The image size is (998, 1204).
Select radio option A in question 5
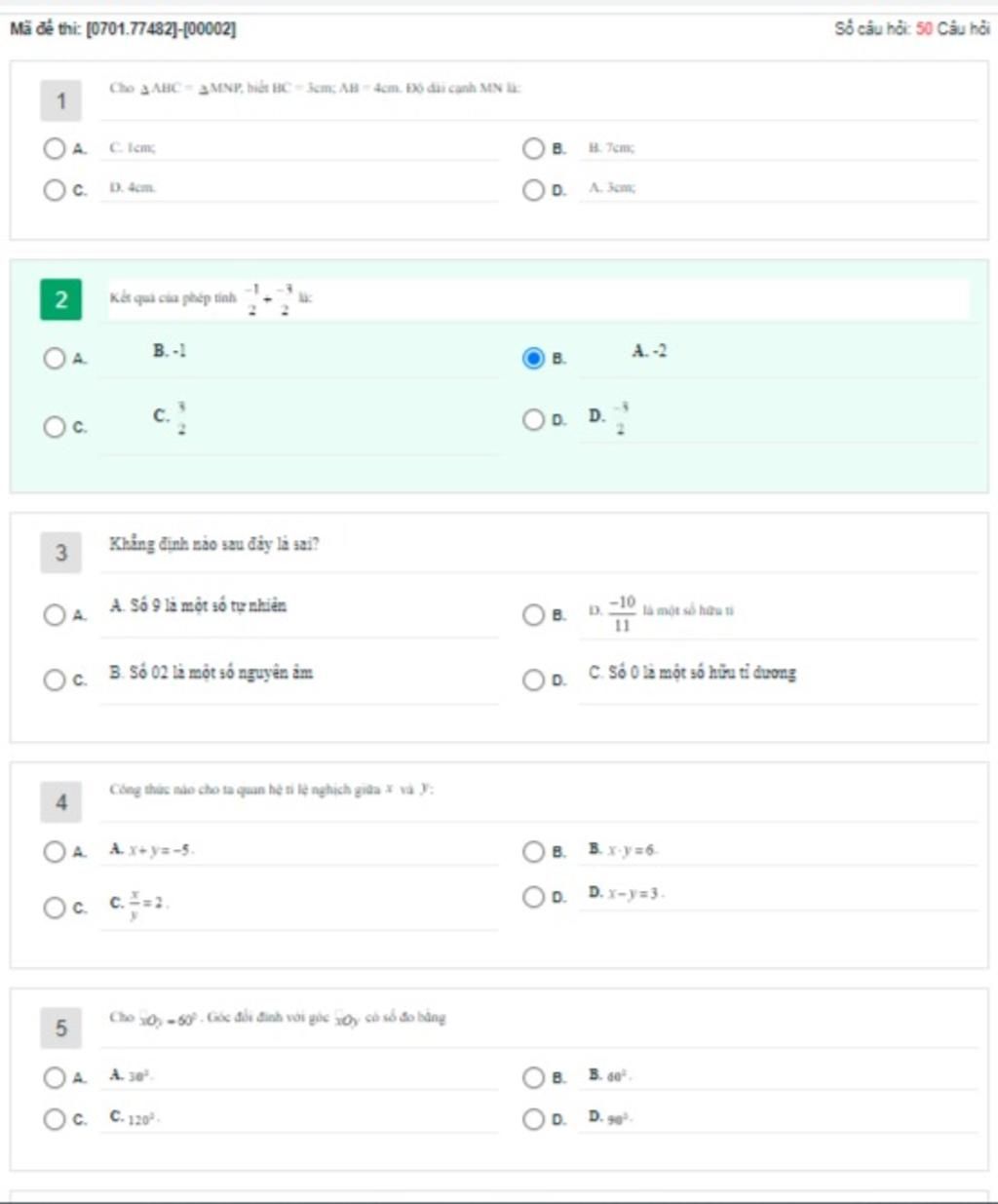tap(55, 1077)
